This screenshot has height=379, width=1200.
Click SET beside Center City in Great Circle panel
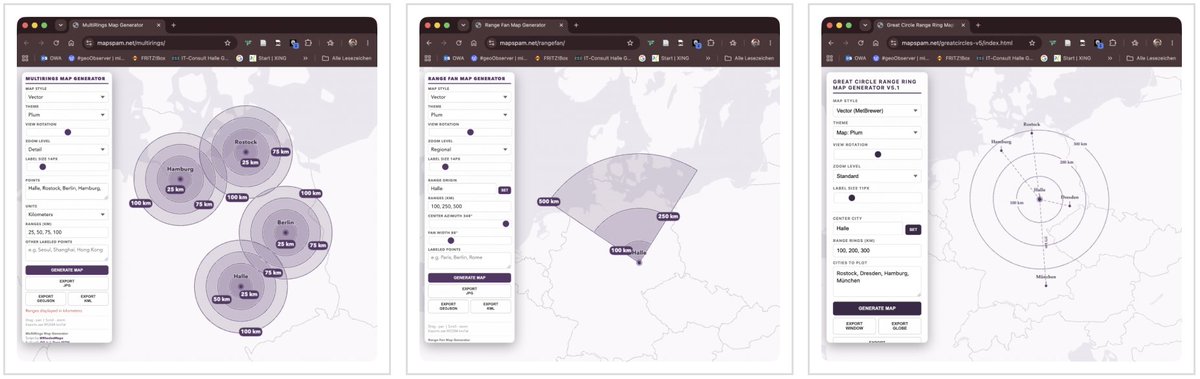tap(913, 229)
